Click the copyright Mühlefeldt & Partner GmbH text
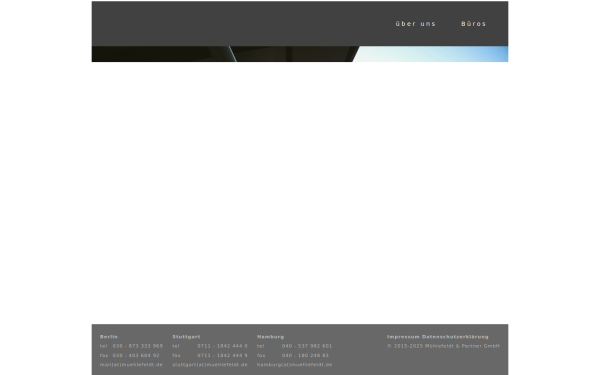Viewport: 600px width, 375px height. point(443,346)
